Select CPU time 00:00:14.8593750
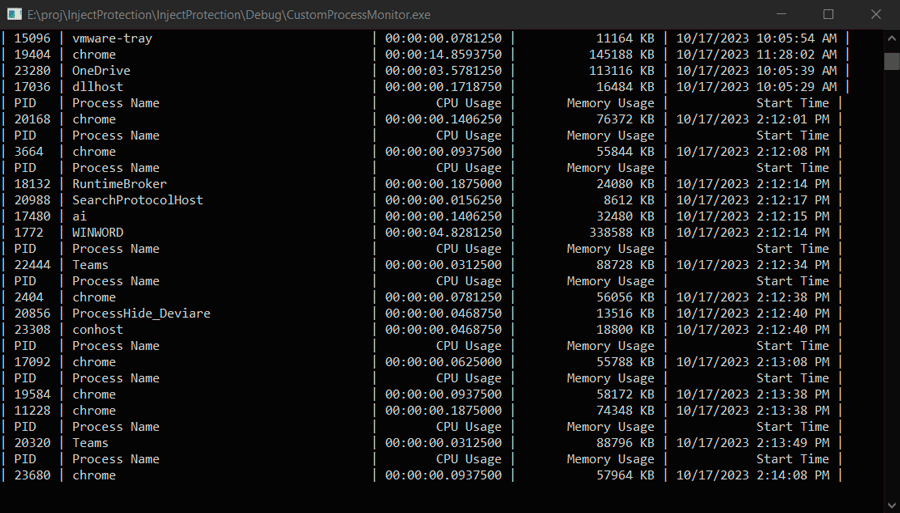The width and height of the screenshot is (900, 513). pyautogui.click(x=443, y=55)
